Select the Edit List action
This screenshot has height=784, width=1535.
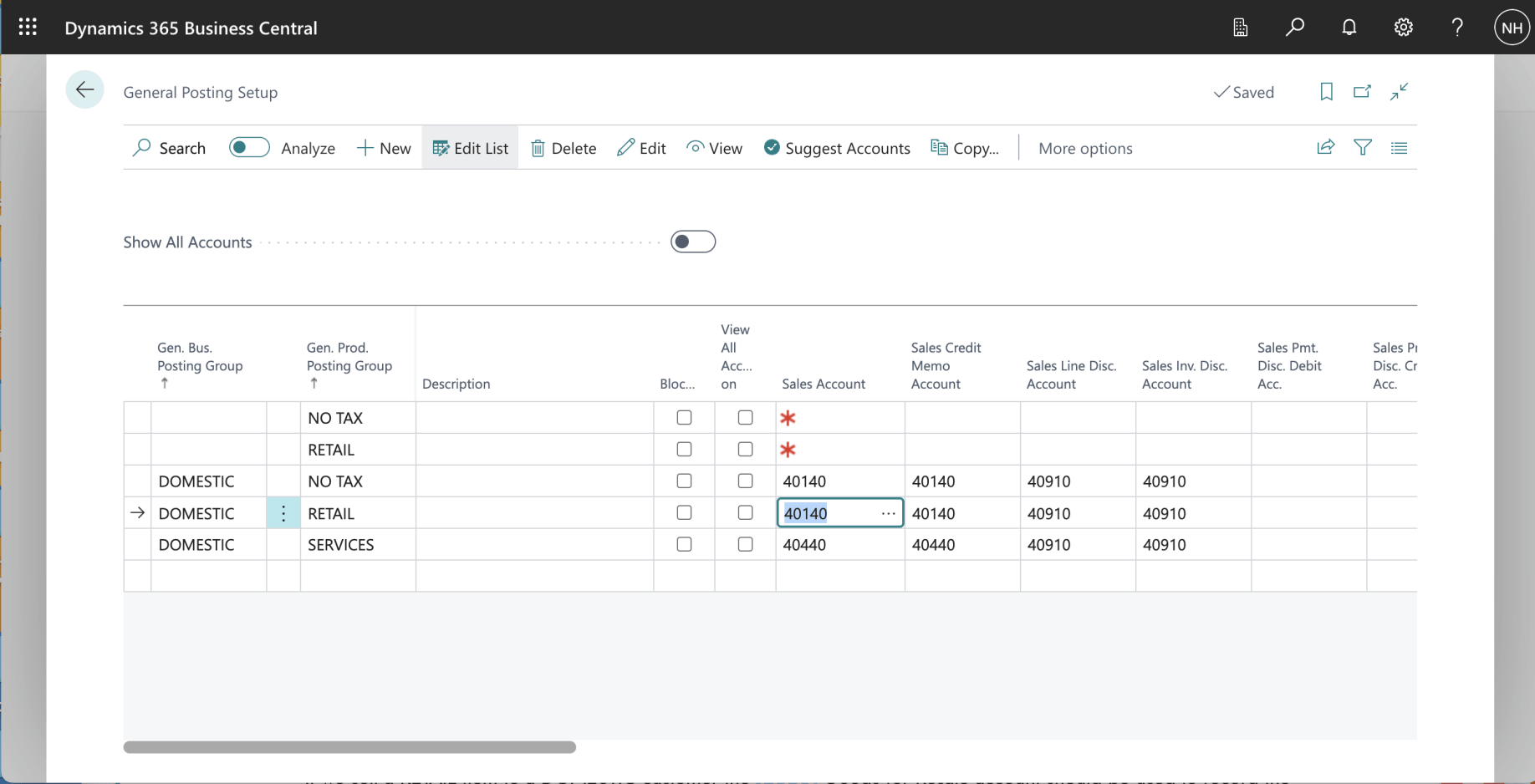coord(470,148)
